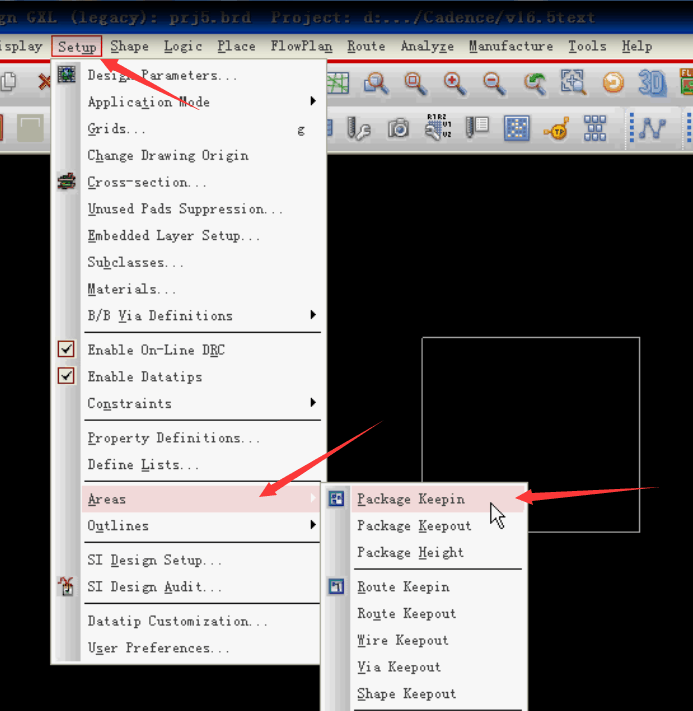693x711 pixels.
Task: Select Route Keepout
Action: click(x=437, y=614)
